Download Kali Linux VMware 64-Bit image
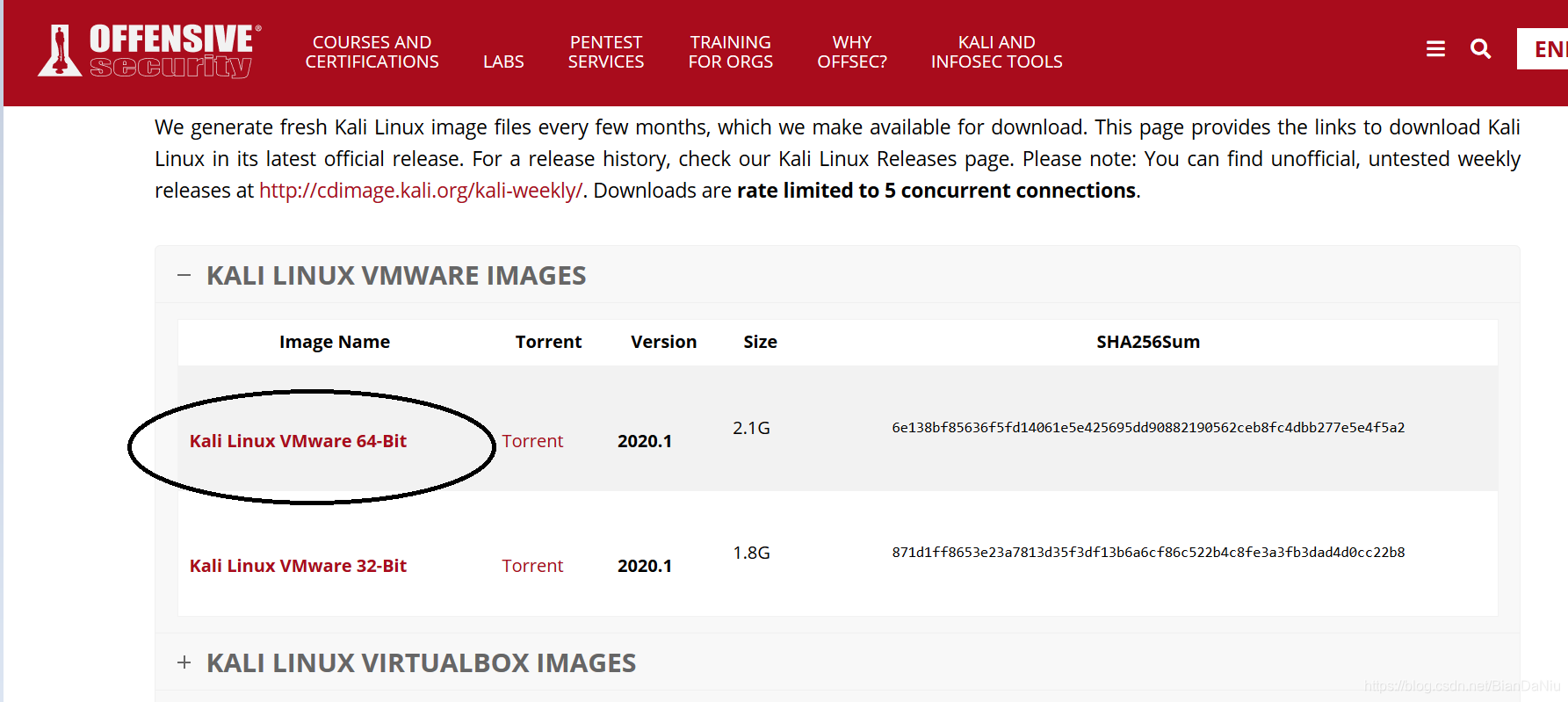The image size is (1568, 702). tap(298, 441)
